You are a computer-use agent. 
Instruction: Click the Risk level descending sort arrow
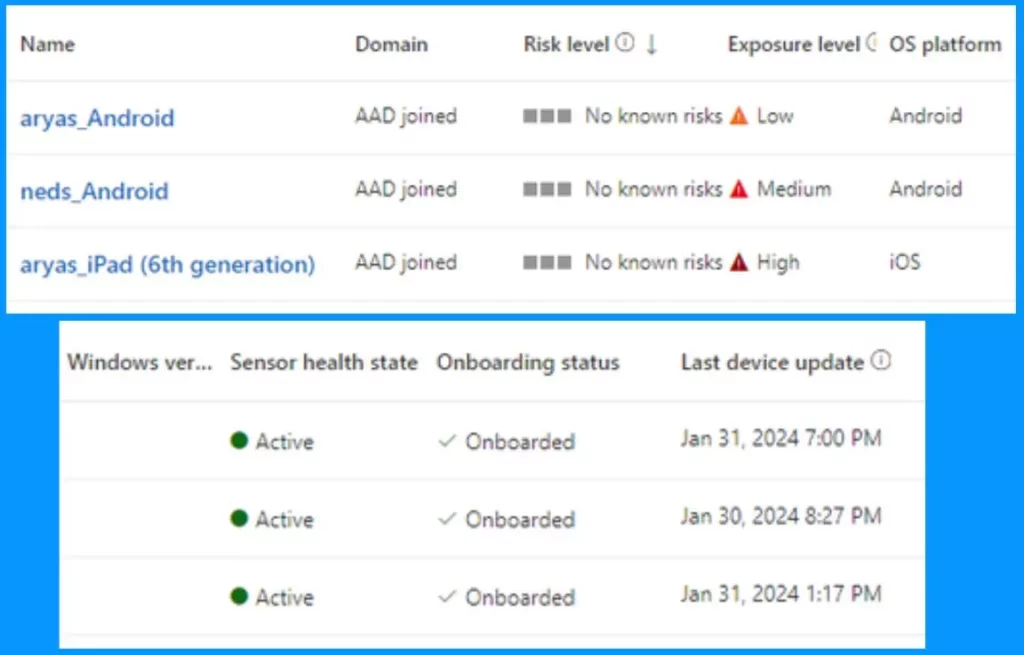651,44
